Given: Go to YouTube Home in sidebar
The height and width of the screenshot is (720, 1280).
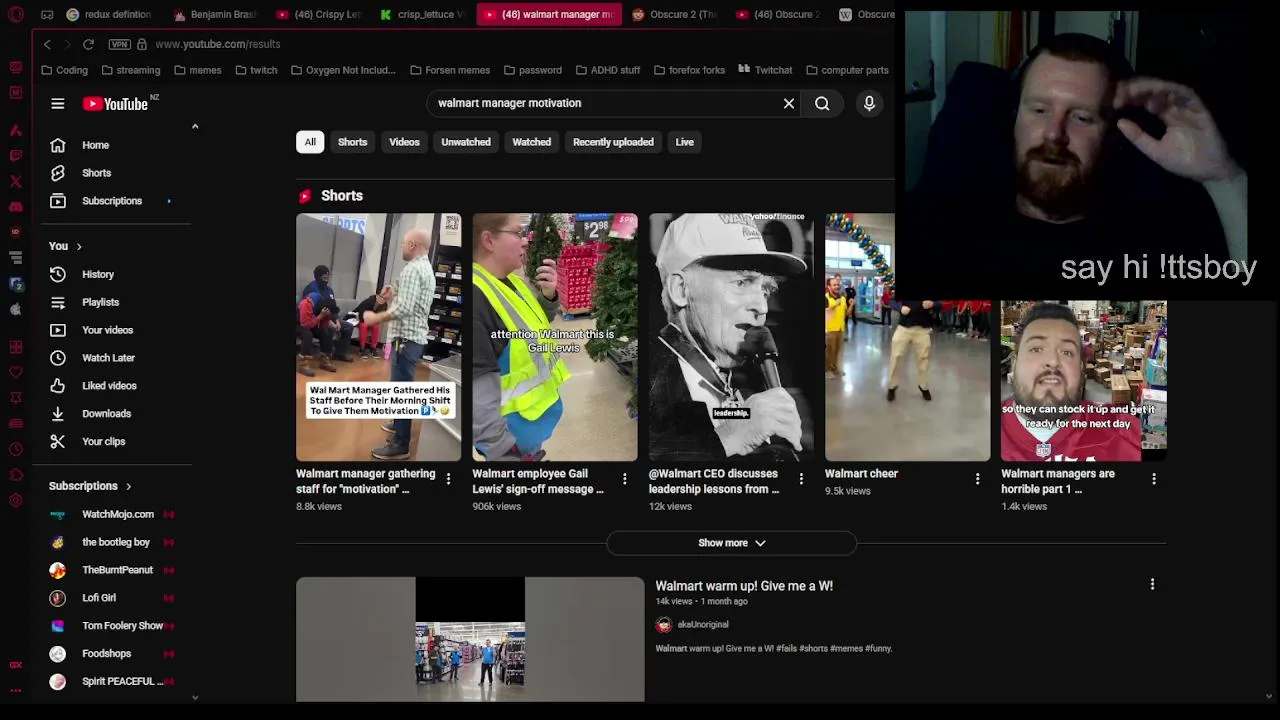Looking at the screenshot, I should click(x=95, y=145).
